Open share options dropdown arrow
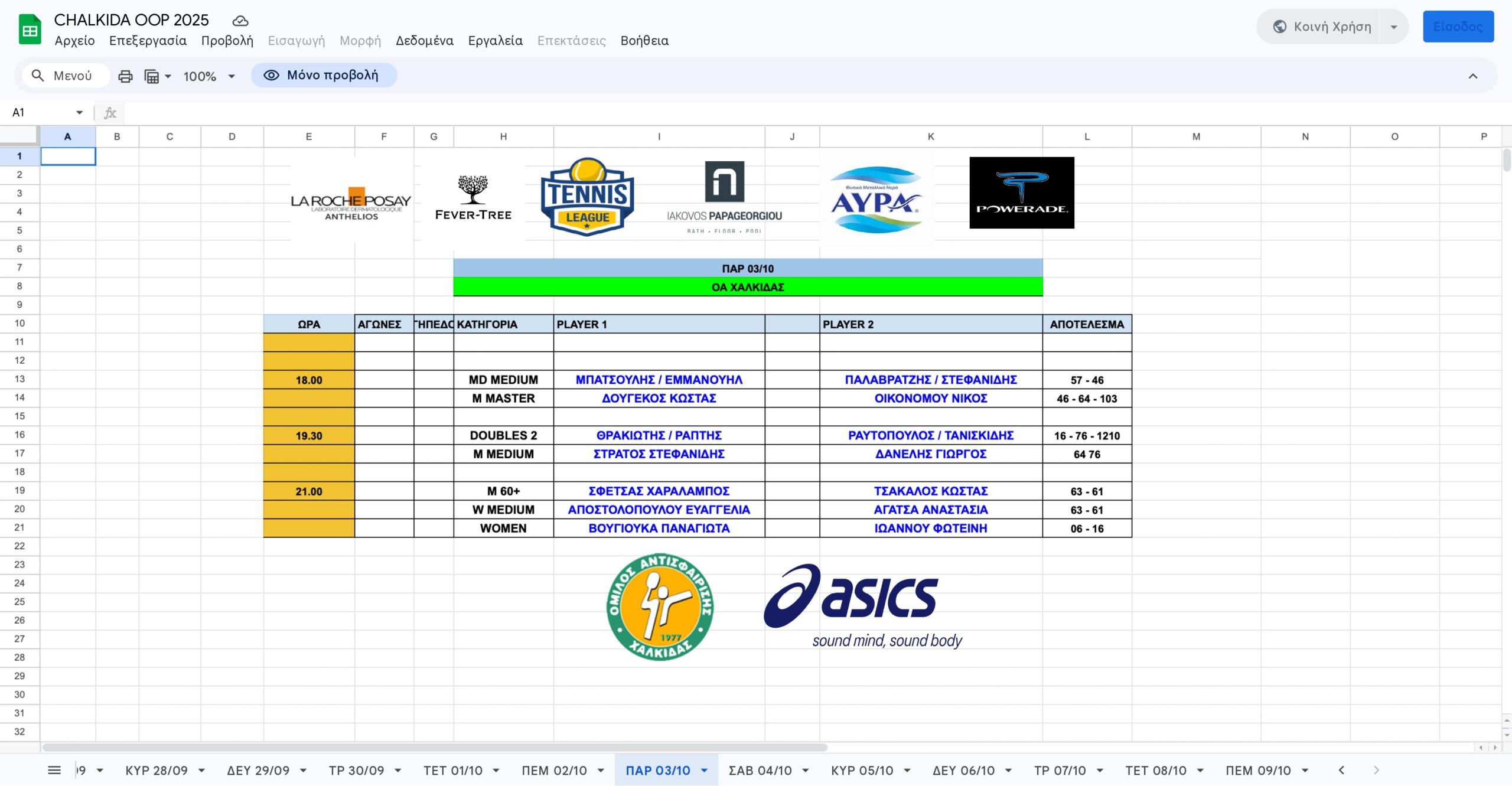Image resolution: width=1512 pixels, height=786 pixels. coord(1394,27)
